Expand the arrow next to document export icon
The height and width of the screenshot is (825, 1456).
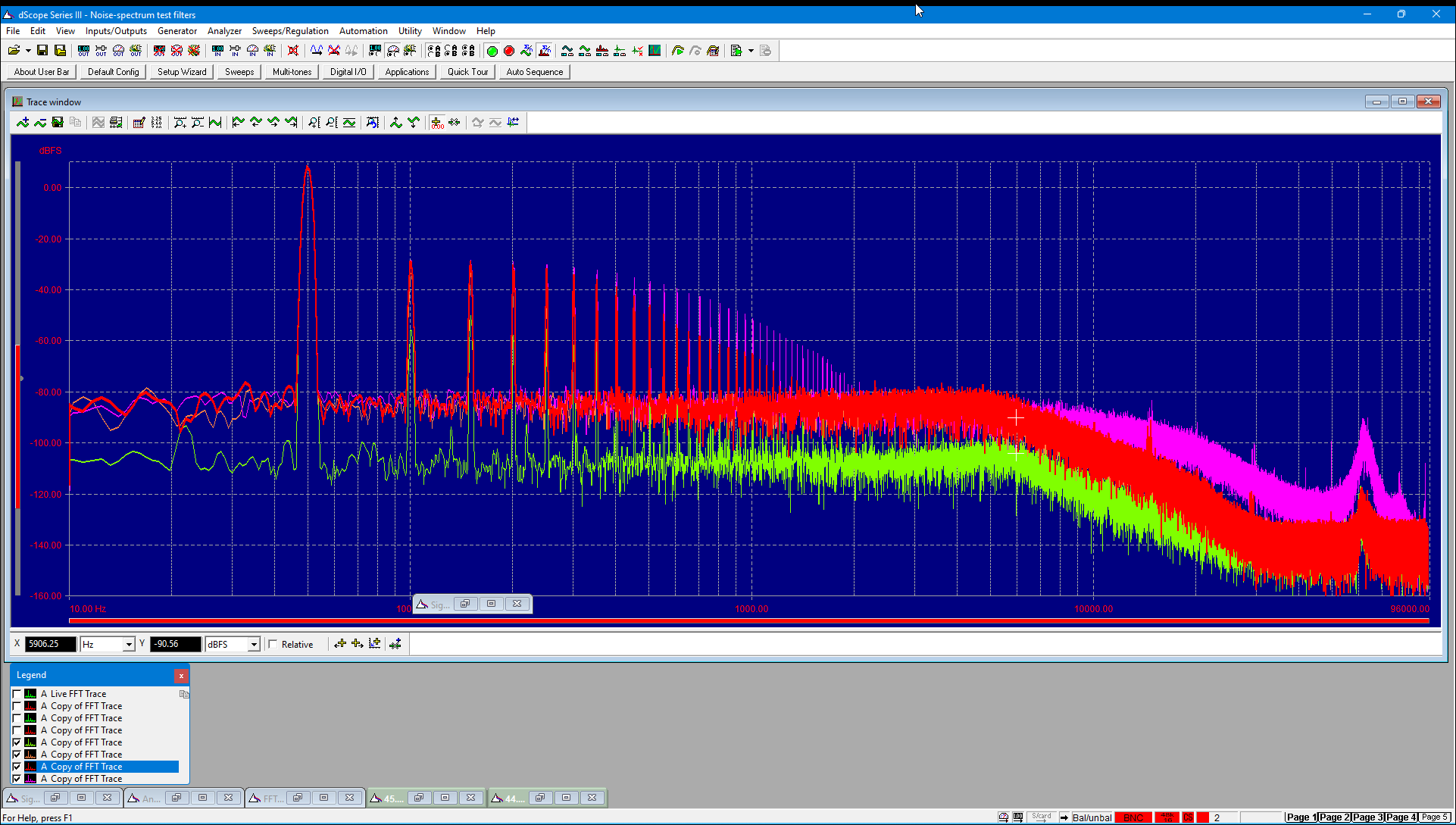751,51
